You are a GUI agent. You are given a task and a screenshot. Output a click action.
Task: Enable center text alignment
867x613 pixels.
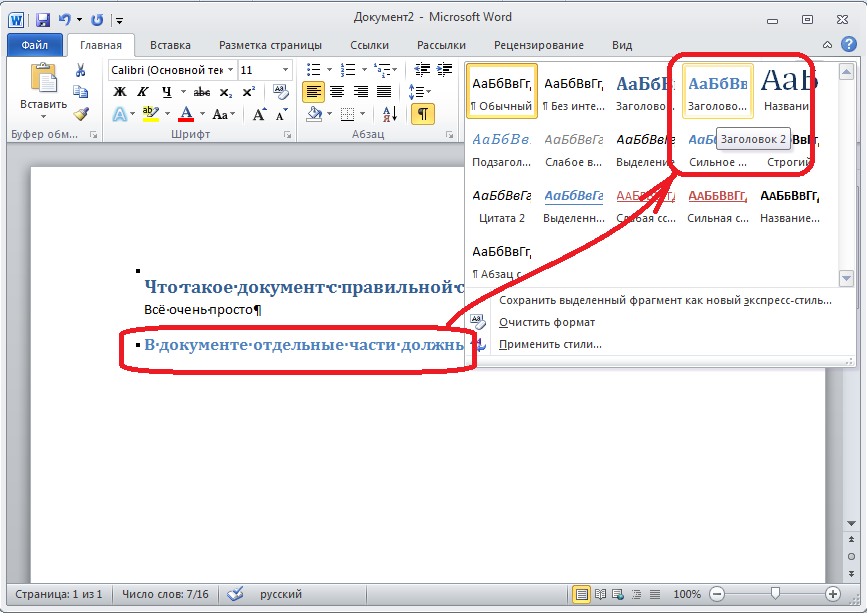[336, 92]
